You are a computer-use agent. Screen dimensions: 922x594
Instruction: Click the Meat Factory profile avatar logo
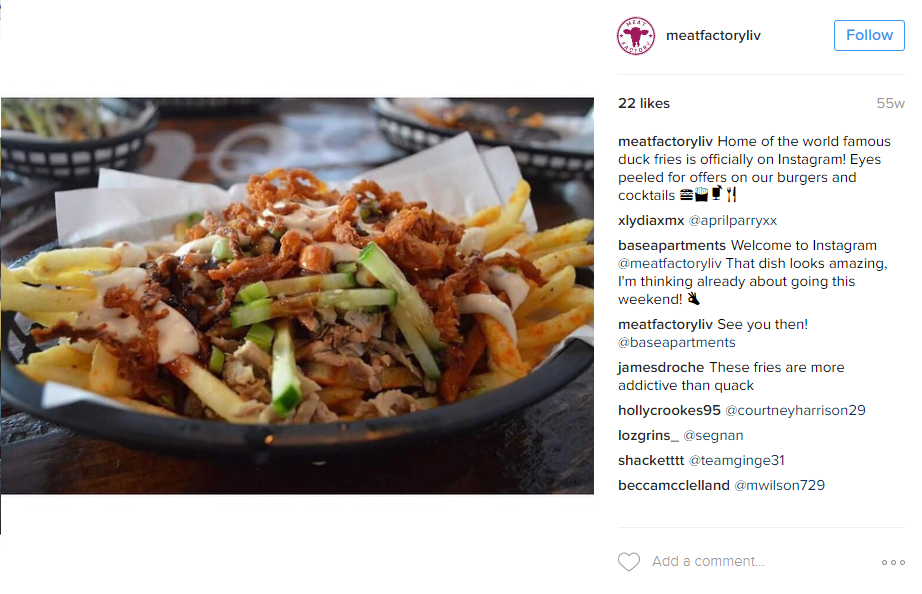(635, 35)
